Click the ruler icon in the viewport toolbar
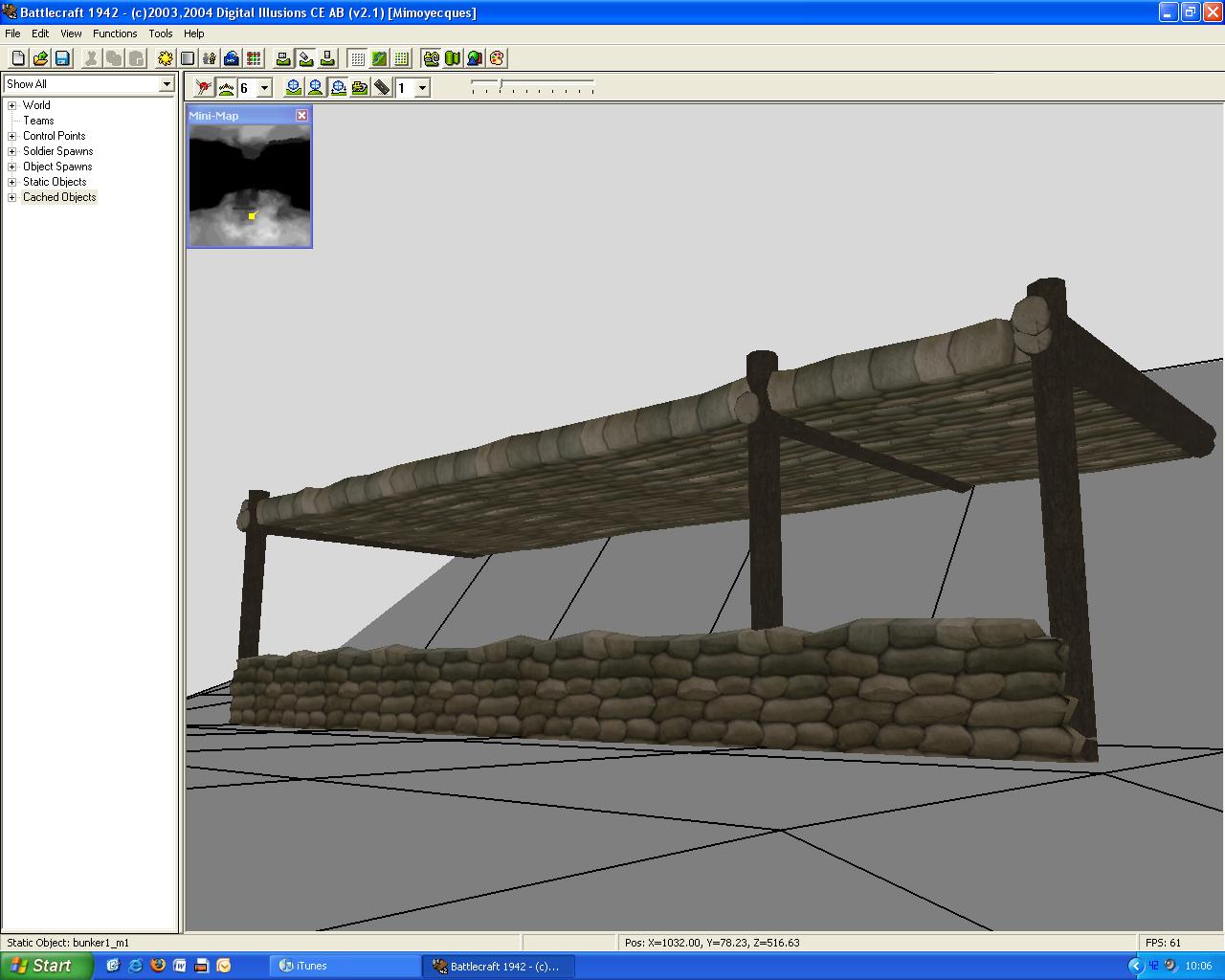The height and width of the screenshot is (980, 1225). 382,88
